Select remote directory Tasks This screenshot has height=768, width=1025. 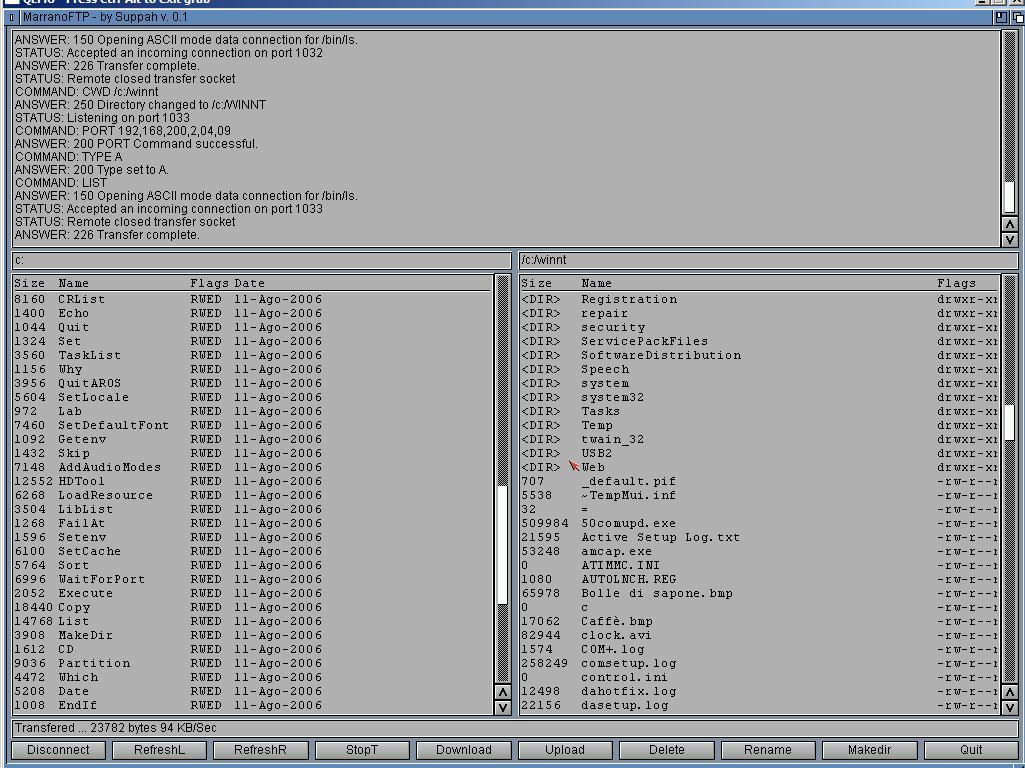click(x=759, y=412)
